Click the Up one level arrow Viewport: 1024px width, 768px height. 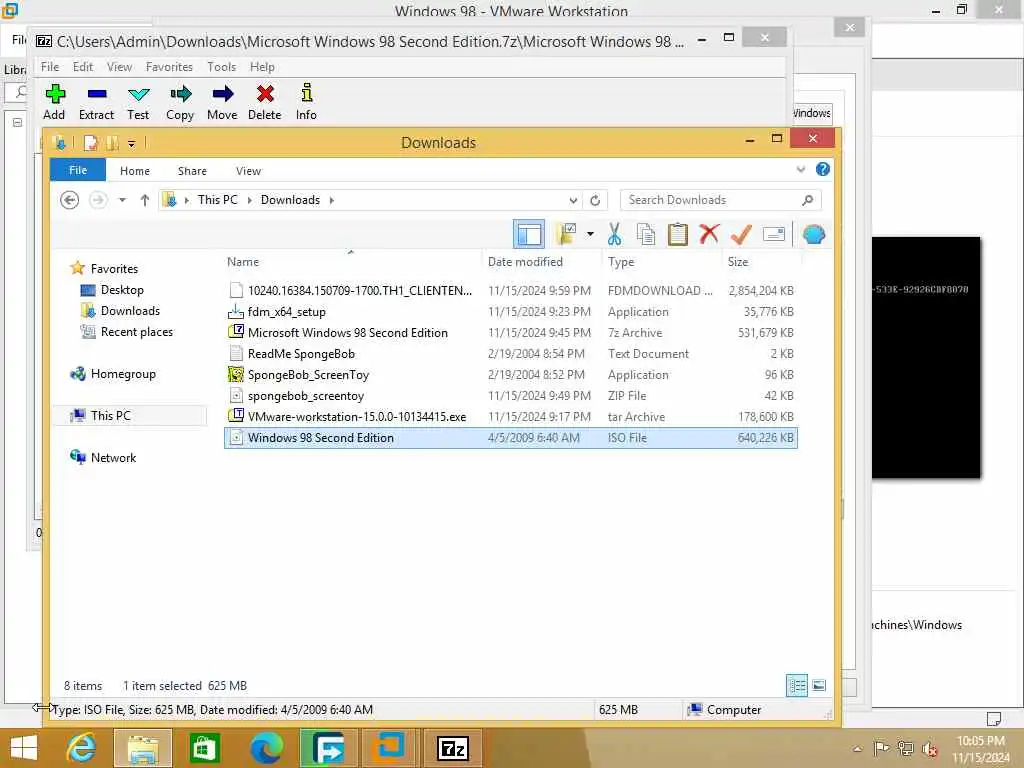click(145, 200)
